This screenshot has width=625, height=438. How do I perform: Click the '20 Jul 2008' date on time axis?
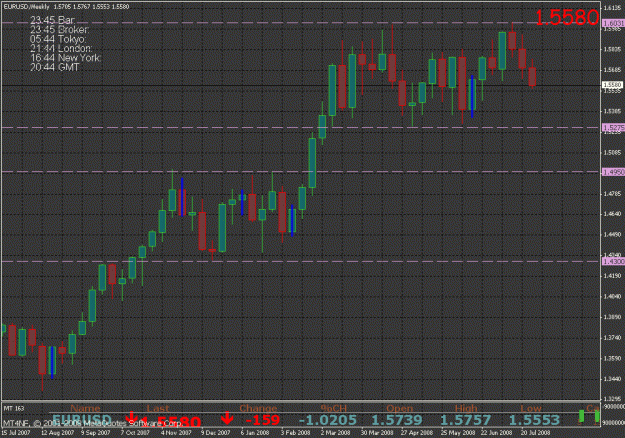click(x=535, y=433)
